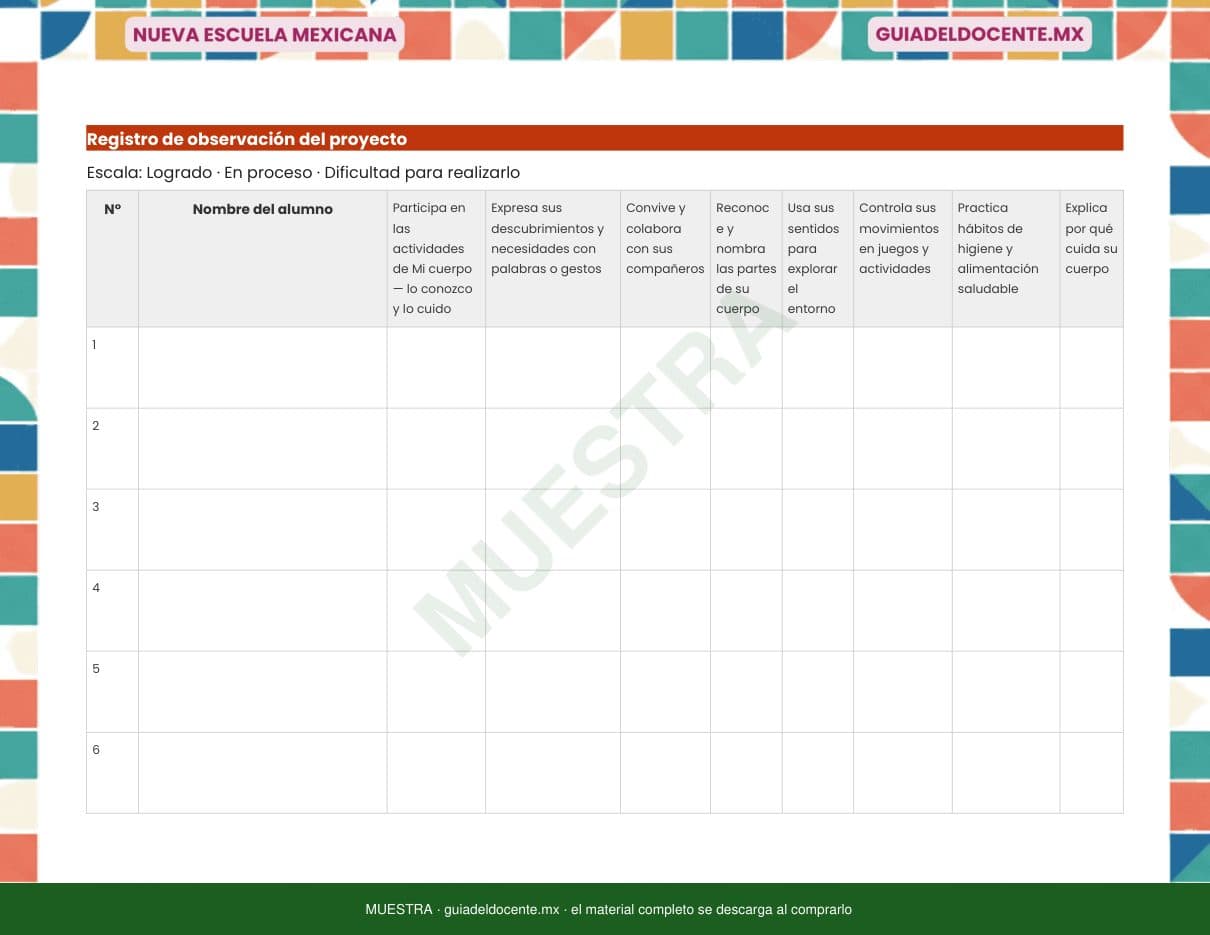Select the Usa sus sentidos column header

coord(817,258)
